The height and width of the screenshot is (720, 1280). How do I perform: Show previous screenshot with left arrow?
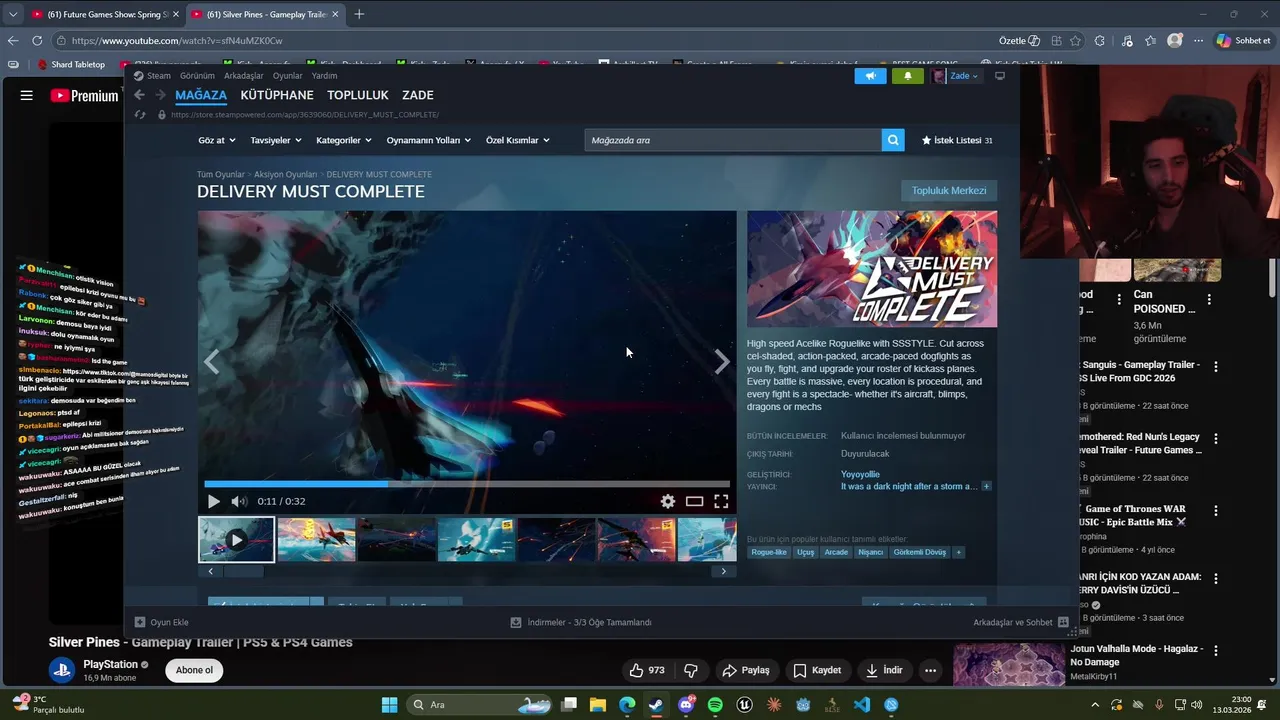[211, 362]
